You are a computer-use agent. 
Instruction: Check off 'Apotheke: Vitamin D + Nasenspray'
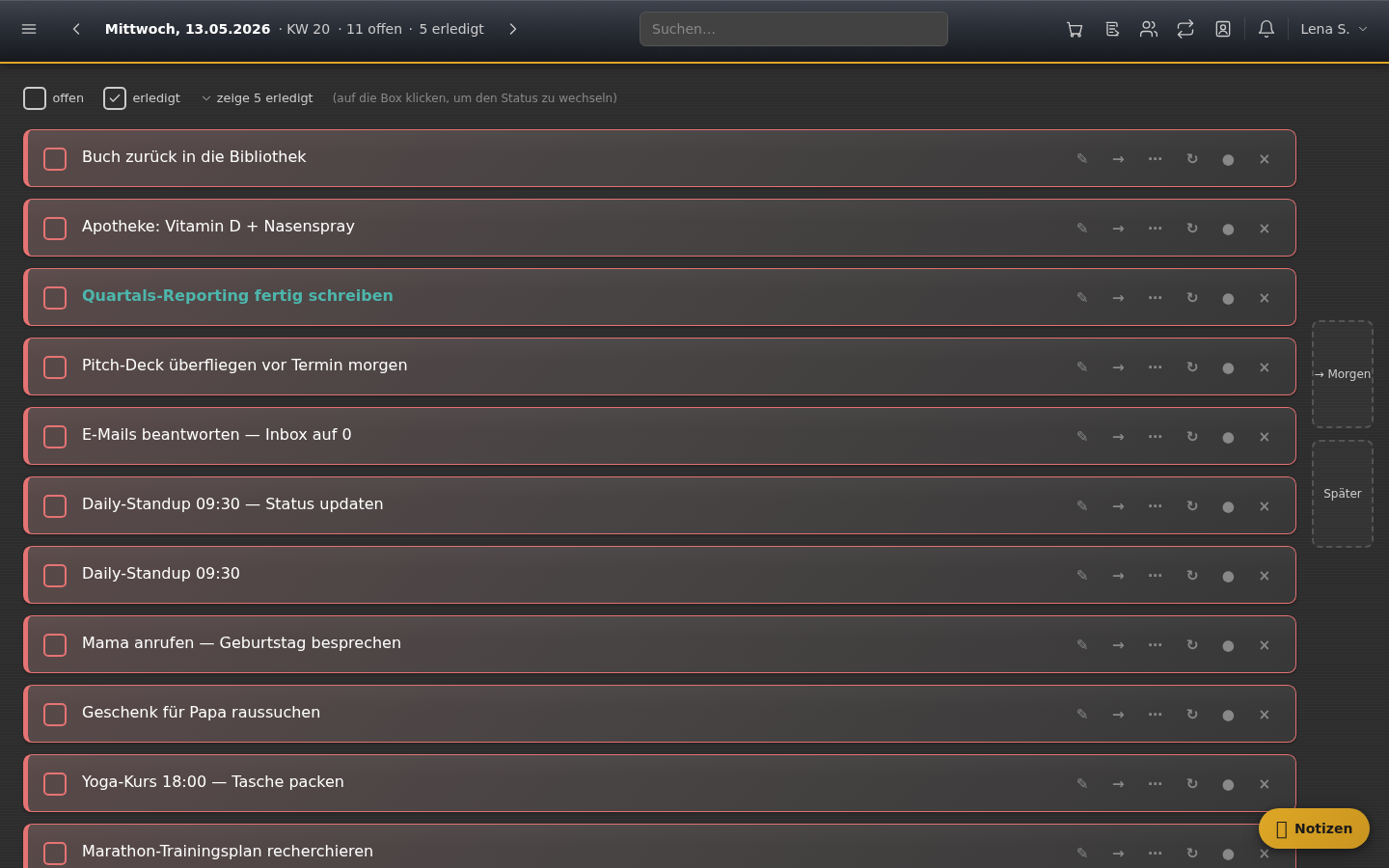[55, 229]
